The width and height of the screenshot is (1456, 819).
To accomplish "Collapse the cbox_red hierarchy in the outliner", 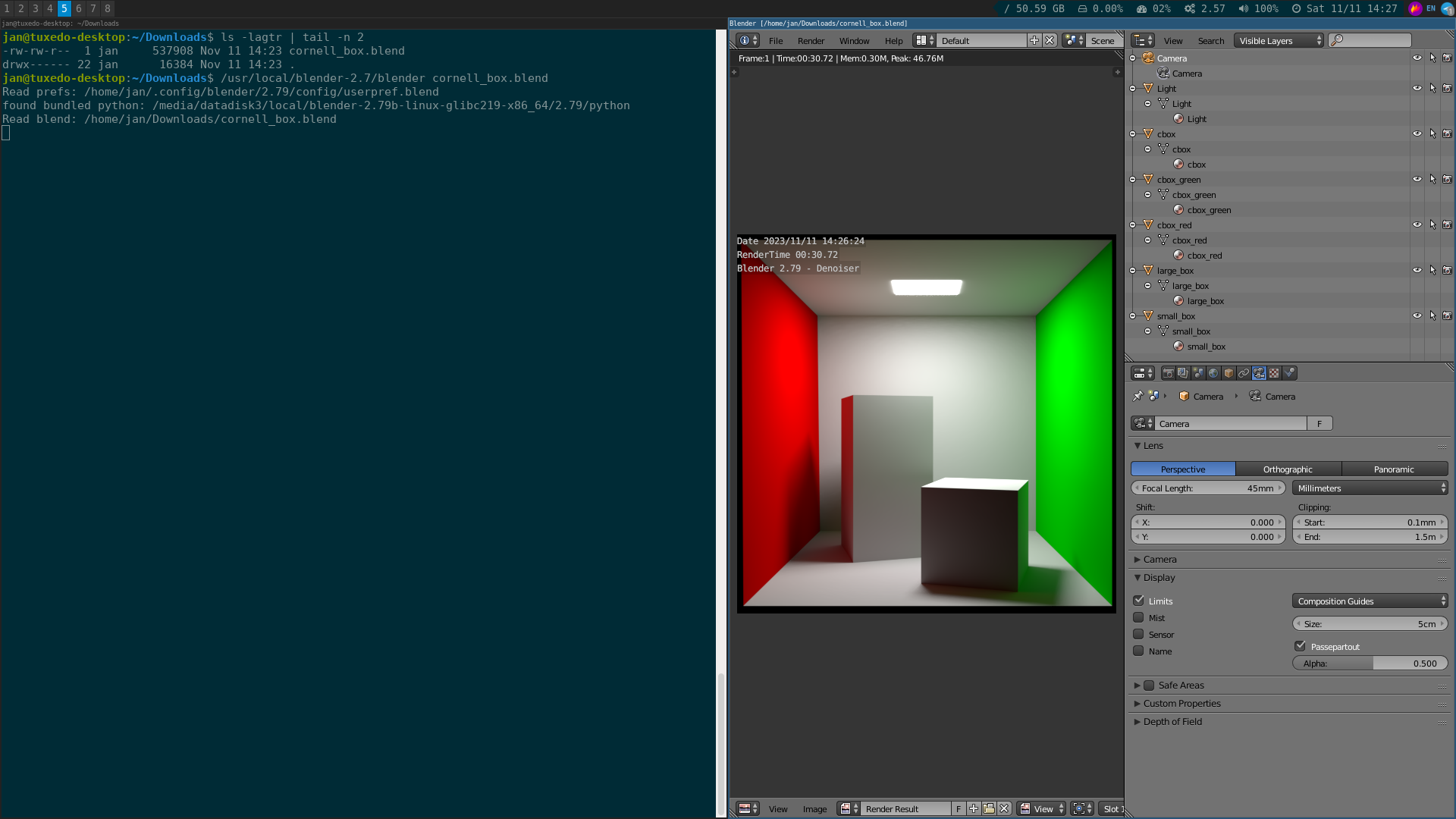I will coord(1132,224).
